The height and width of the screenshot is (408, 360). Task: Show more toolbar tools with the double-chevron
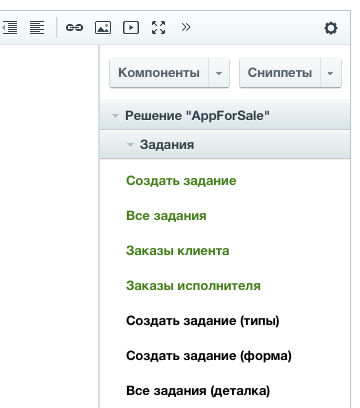tap(186, 27)
